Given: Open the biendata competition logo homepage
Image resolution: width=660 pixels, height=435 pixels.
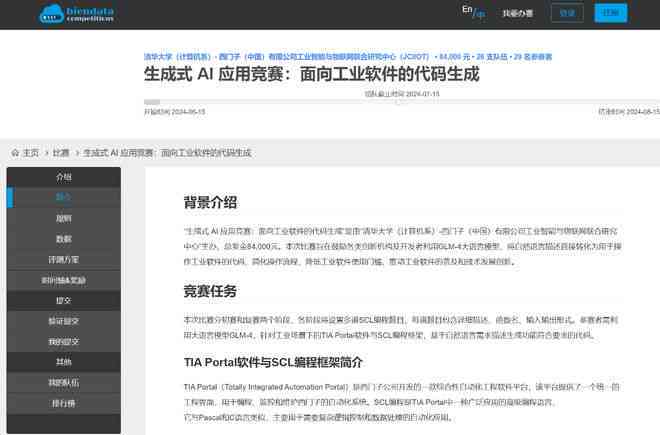Looking at the screenshot, I should (76, 13).
